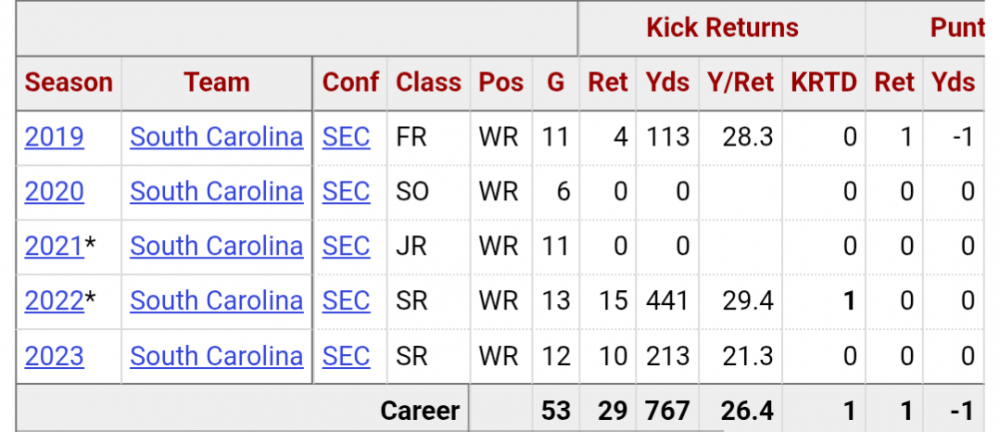Open the 2021 season link

pos(54,246)
